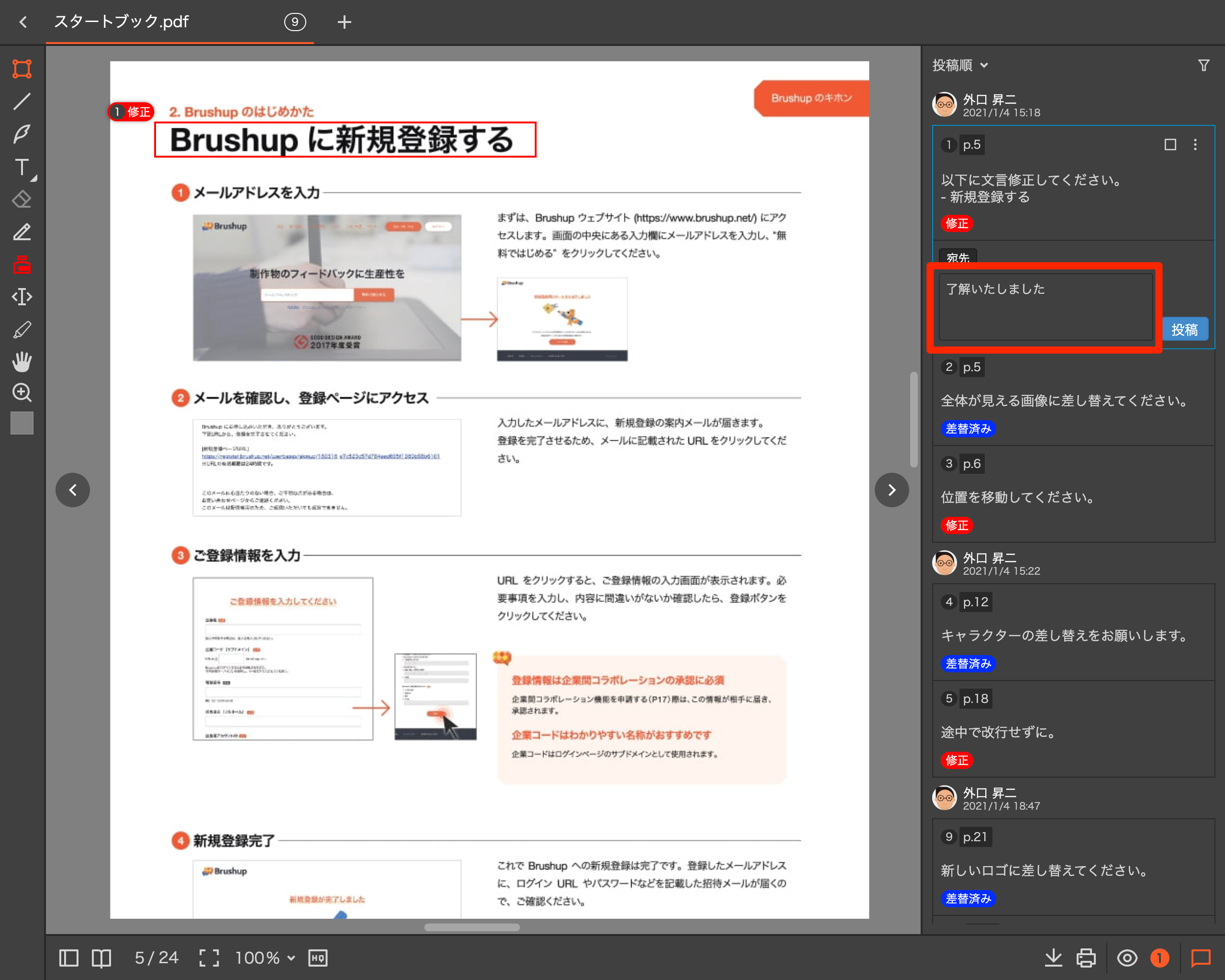The width and height of the screenshot is (1225, 980).
Task: Click the 差替済み tag on comment 9
Action: coord(968,899)
